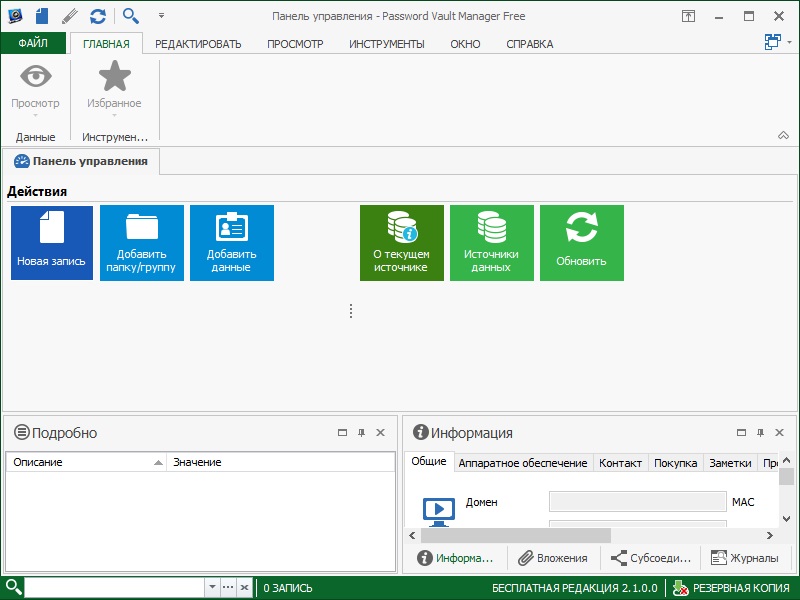Select the Контакт tab
Viewport: 800px width, 600px height.
click(x=620, y=463)
